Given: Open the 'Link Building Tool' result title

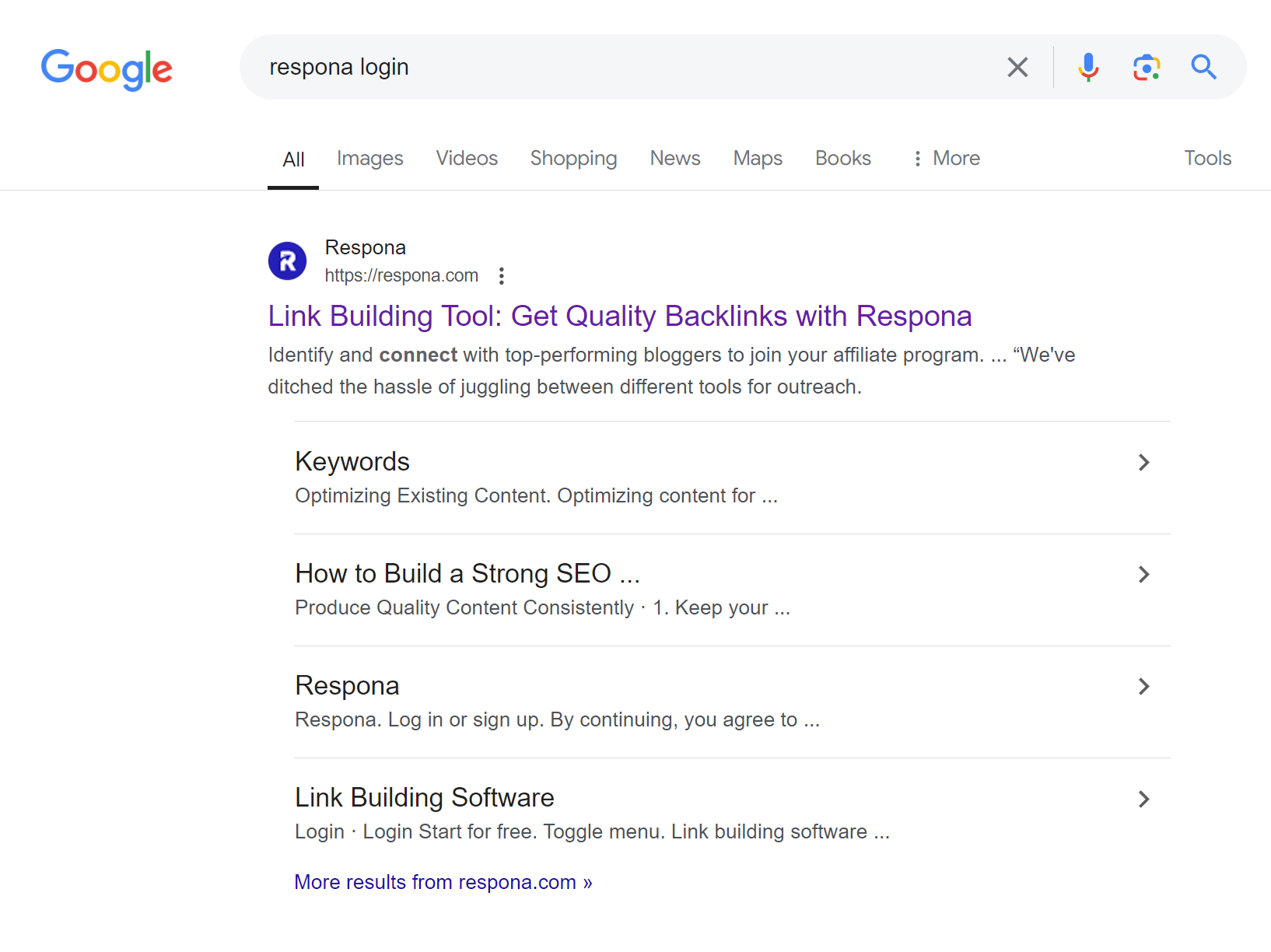Looking at the screenshot, I should pos(620,316).
